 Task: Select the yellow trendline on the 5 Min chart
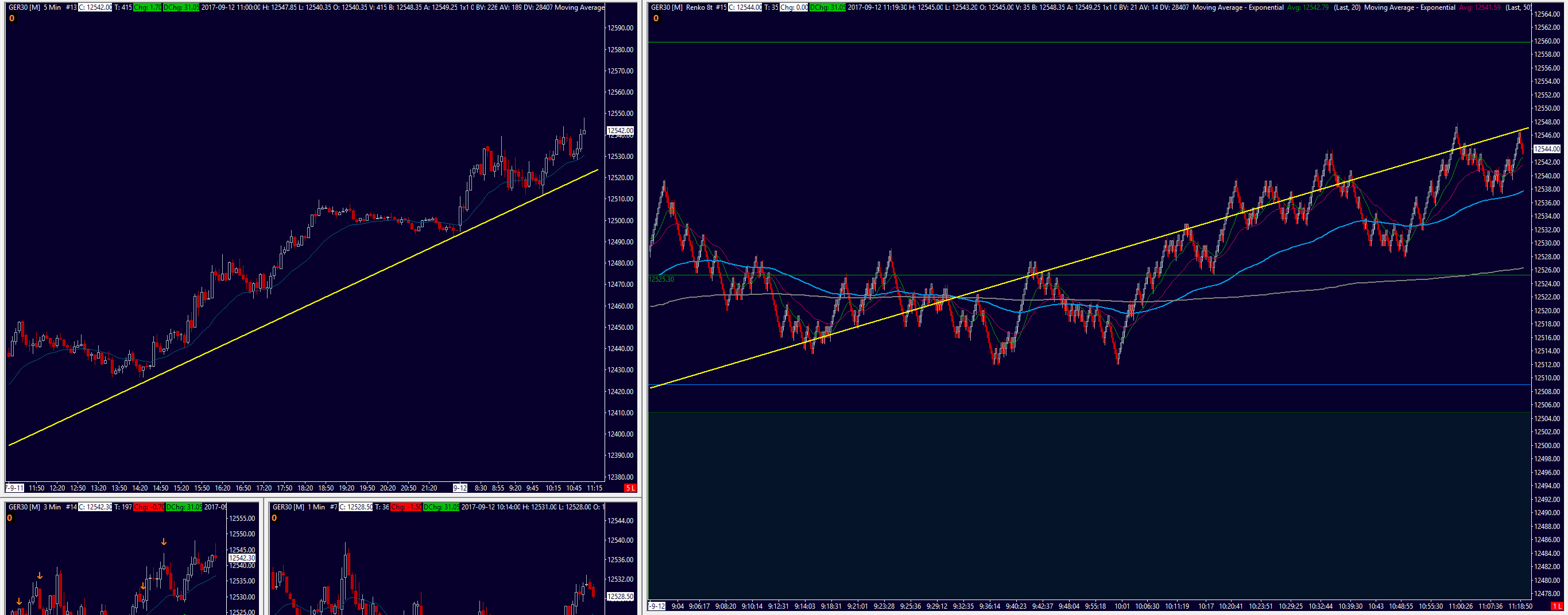(x=303, y=308)
